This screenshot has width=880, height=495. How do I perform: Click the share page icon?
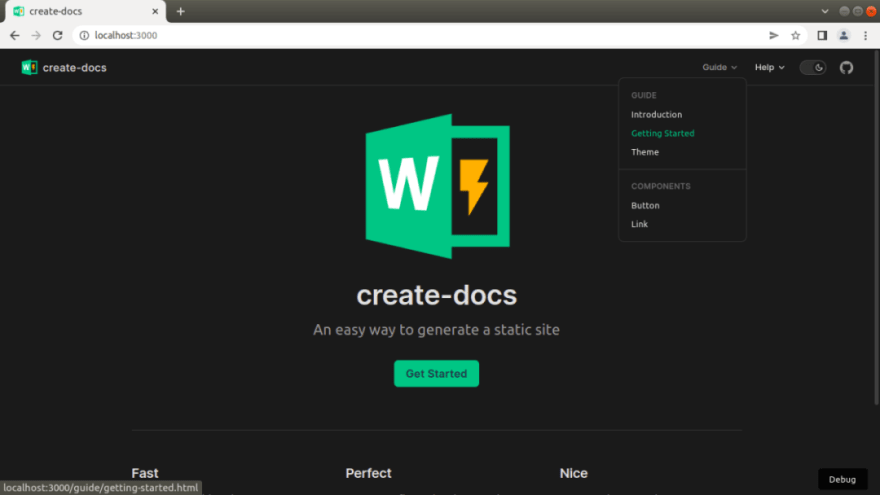point(774,35)
